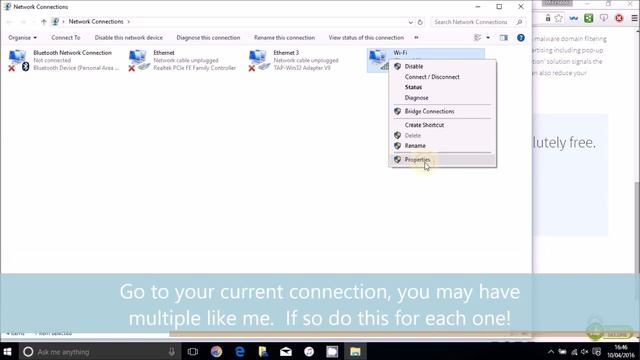
Task: Open the change view icon
Action: pos(478,38)
